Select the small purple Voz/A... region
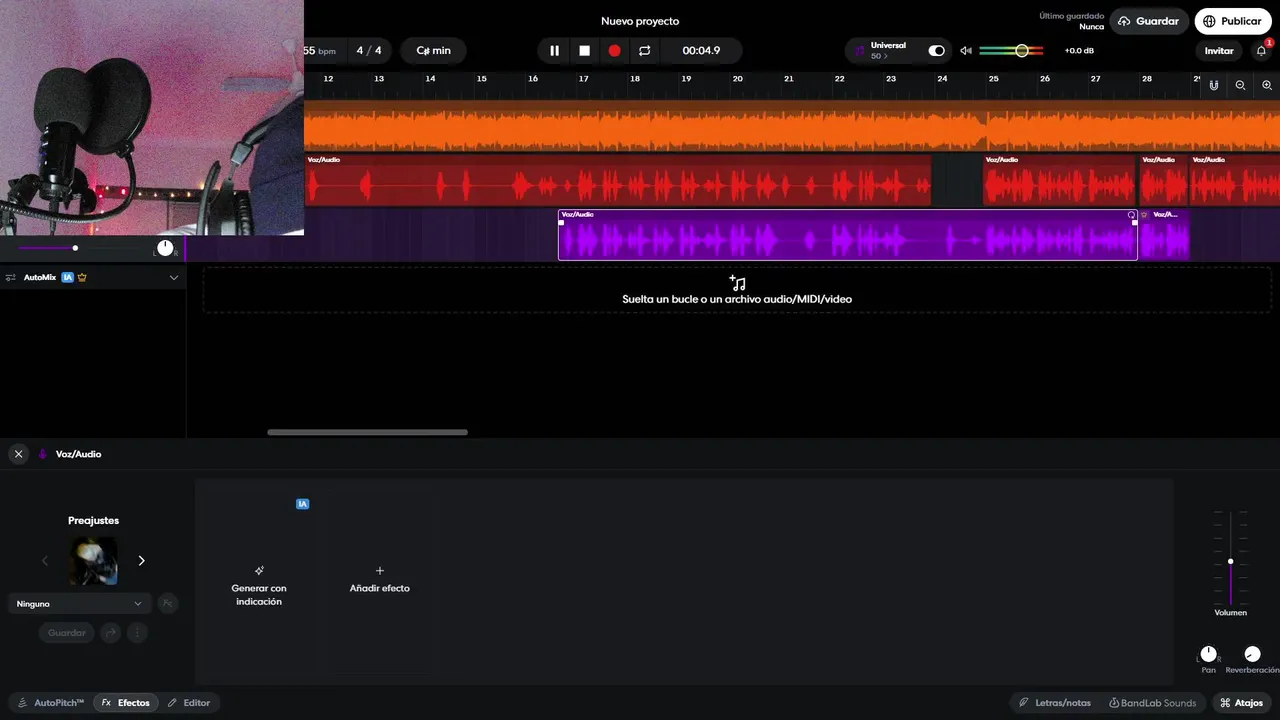1280x720 pixels. [1164, 235]
